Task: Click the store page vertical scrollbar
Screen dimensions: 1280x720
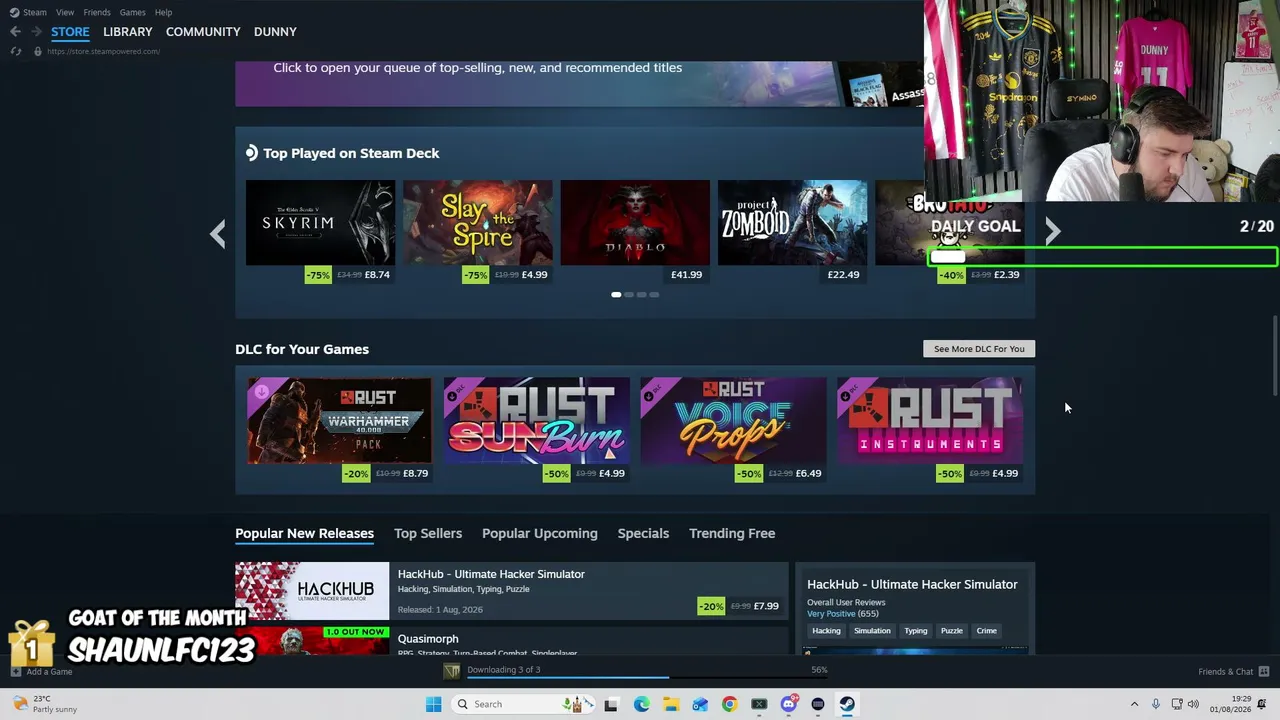Action: 1275,355
